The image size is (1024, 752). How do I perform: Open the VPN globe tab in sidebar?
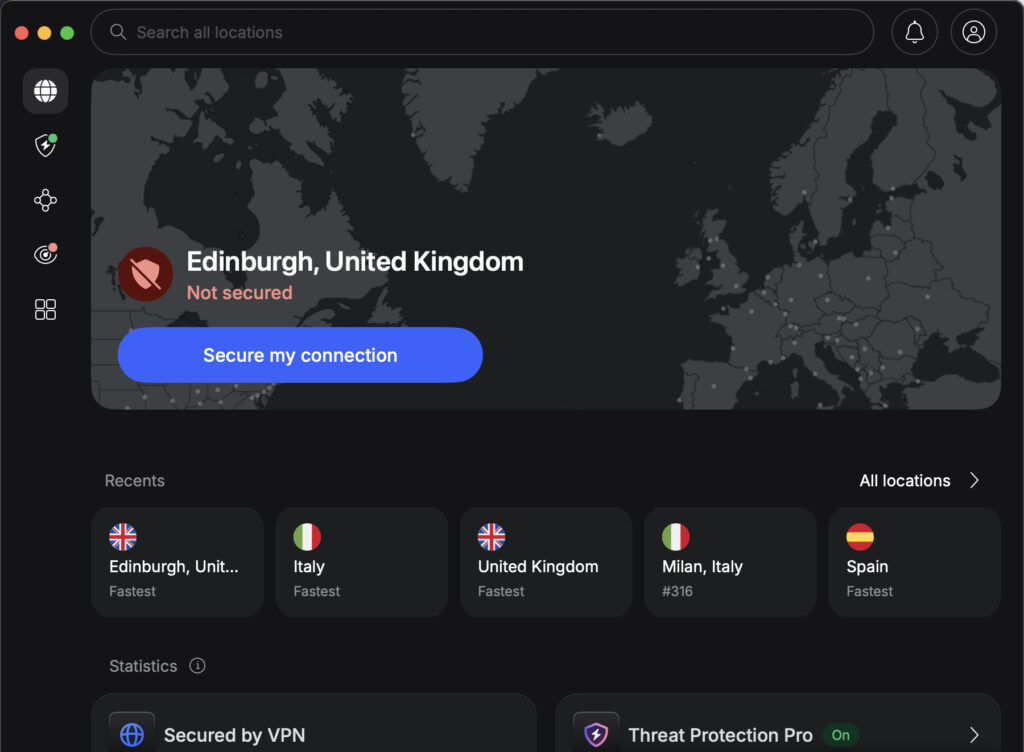click(x=45, y=91)
